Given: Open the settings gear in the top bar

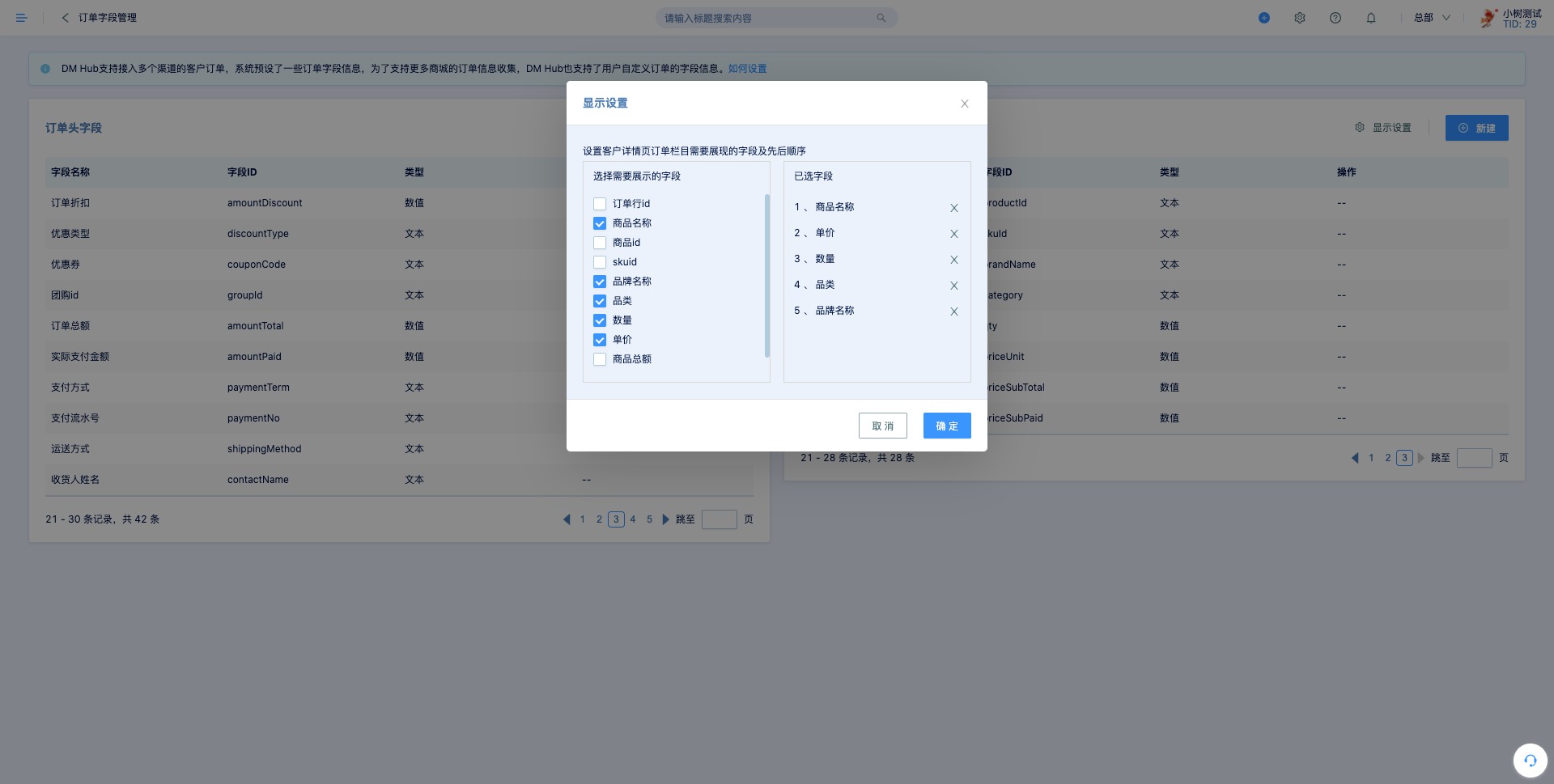Looking at the screenshot, I should 1300,18.
